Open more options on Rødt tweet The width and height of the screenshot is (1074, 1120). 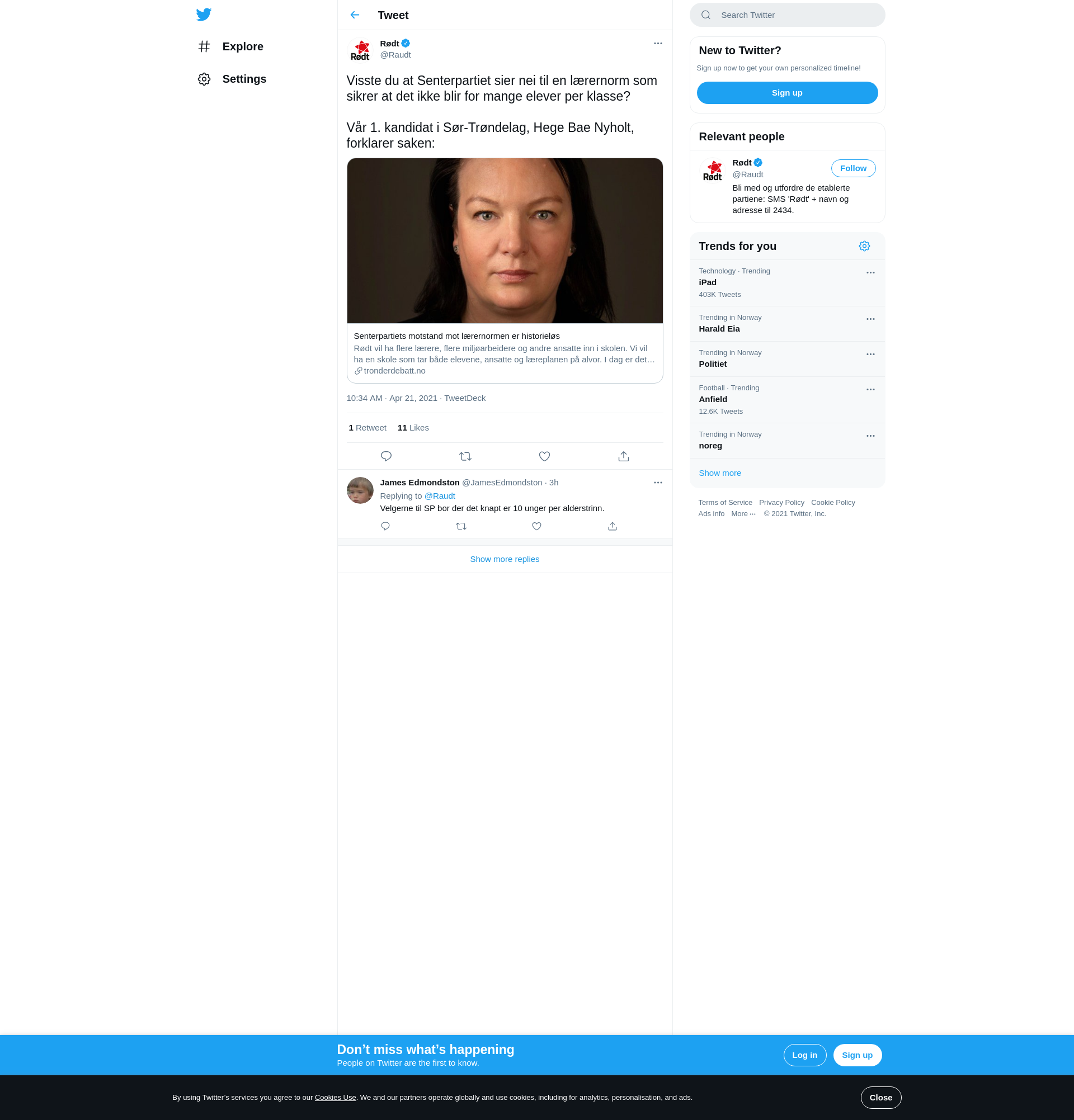point(658,44)
